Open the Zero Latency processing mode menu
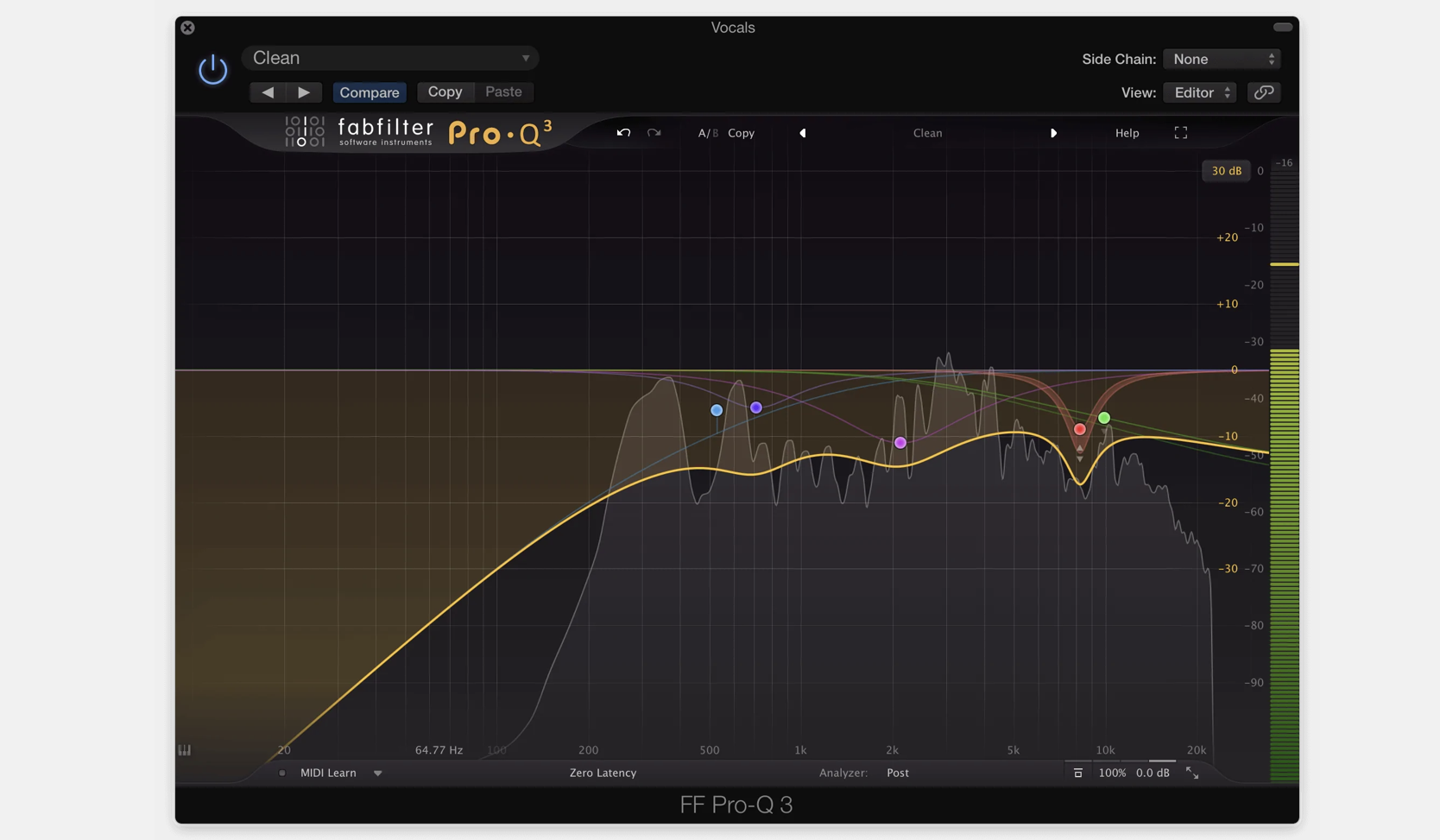The image size is (1440, 840). pos(603,773)
